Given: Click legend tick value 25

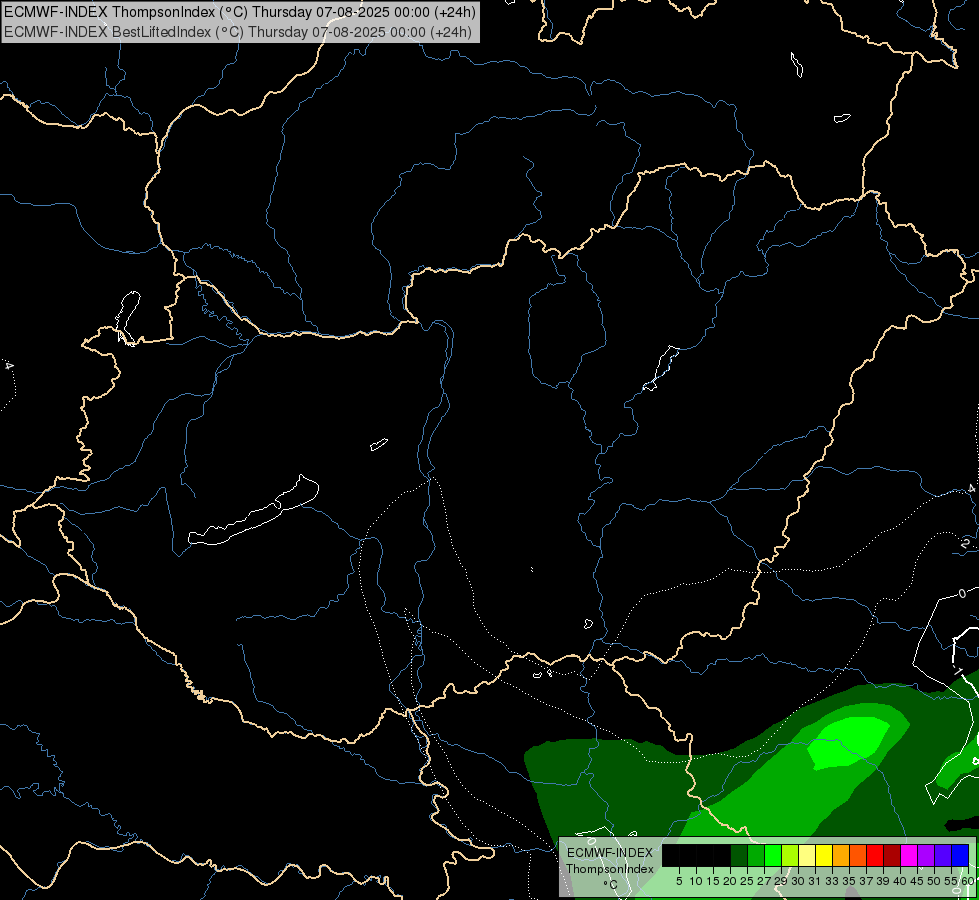Looking at the screenshot, I should (x=747, y=881).
